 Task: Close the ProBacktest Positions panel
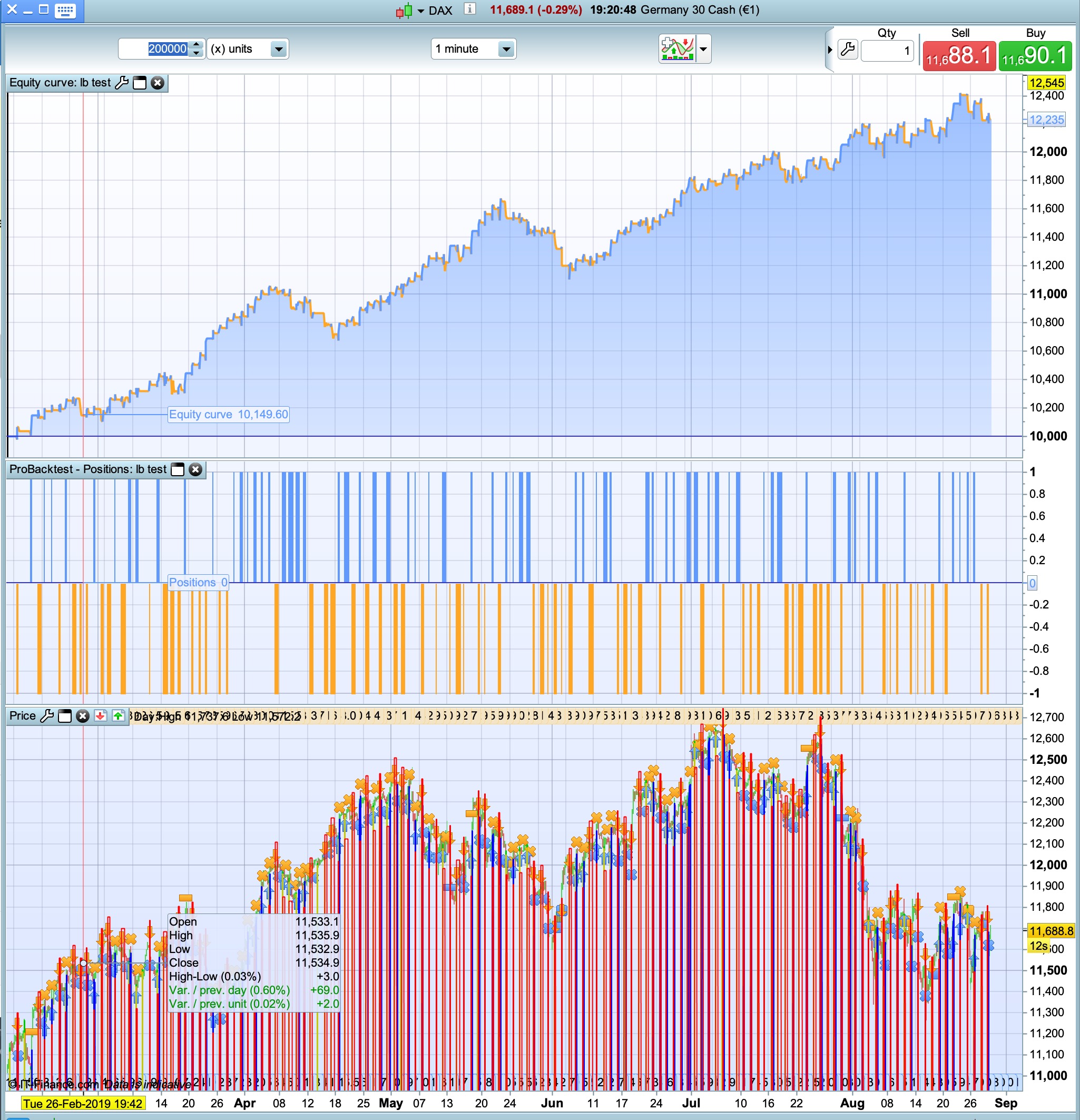[x=195, y=470]
